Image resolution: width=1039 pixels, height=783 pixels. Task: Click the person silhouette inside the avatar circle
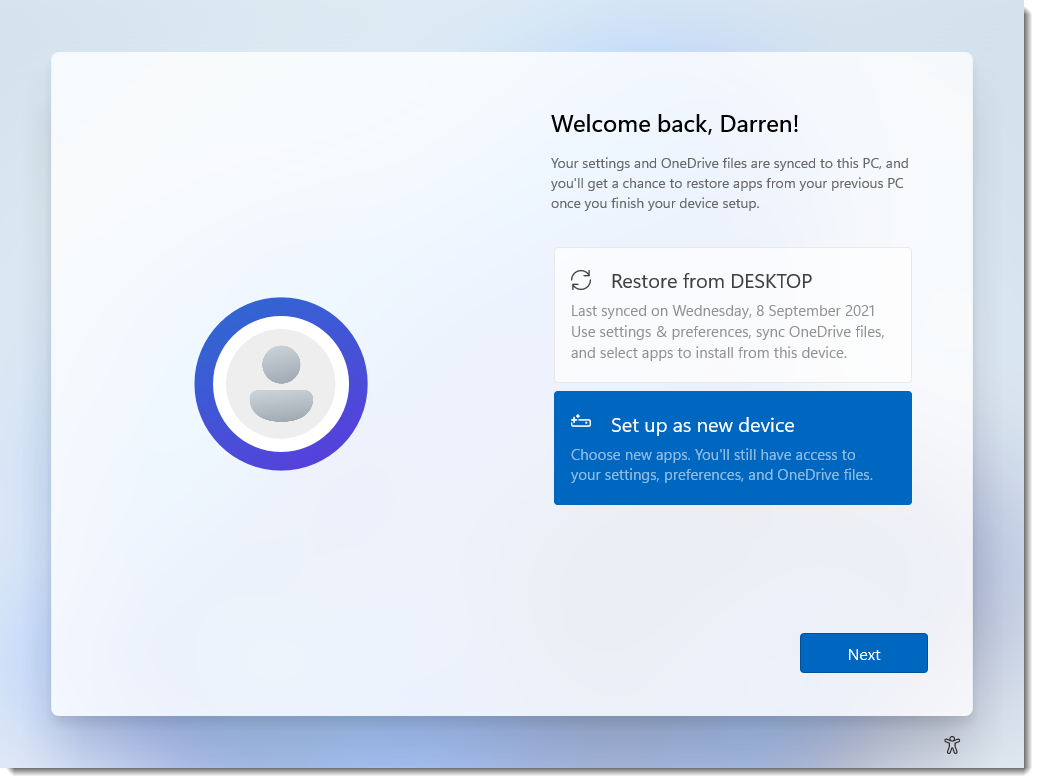(281, 383)
